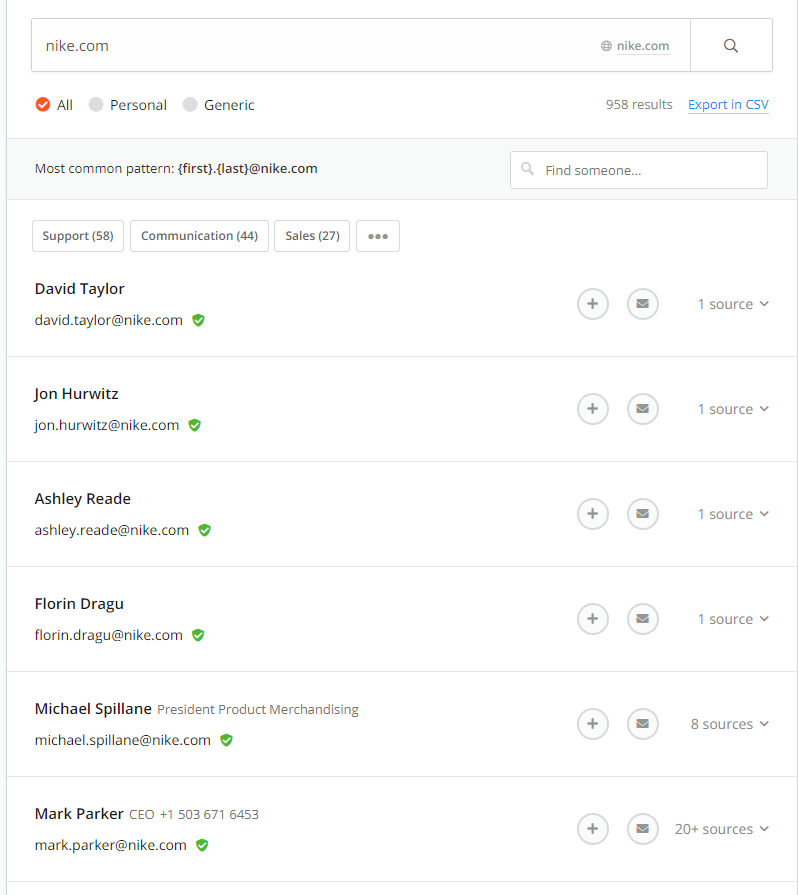Click the envelope icon for Jon Hurwitz
Viewport: 798px width, 895px height.
pos(643,409)
